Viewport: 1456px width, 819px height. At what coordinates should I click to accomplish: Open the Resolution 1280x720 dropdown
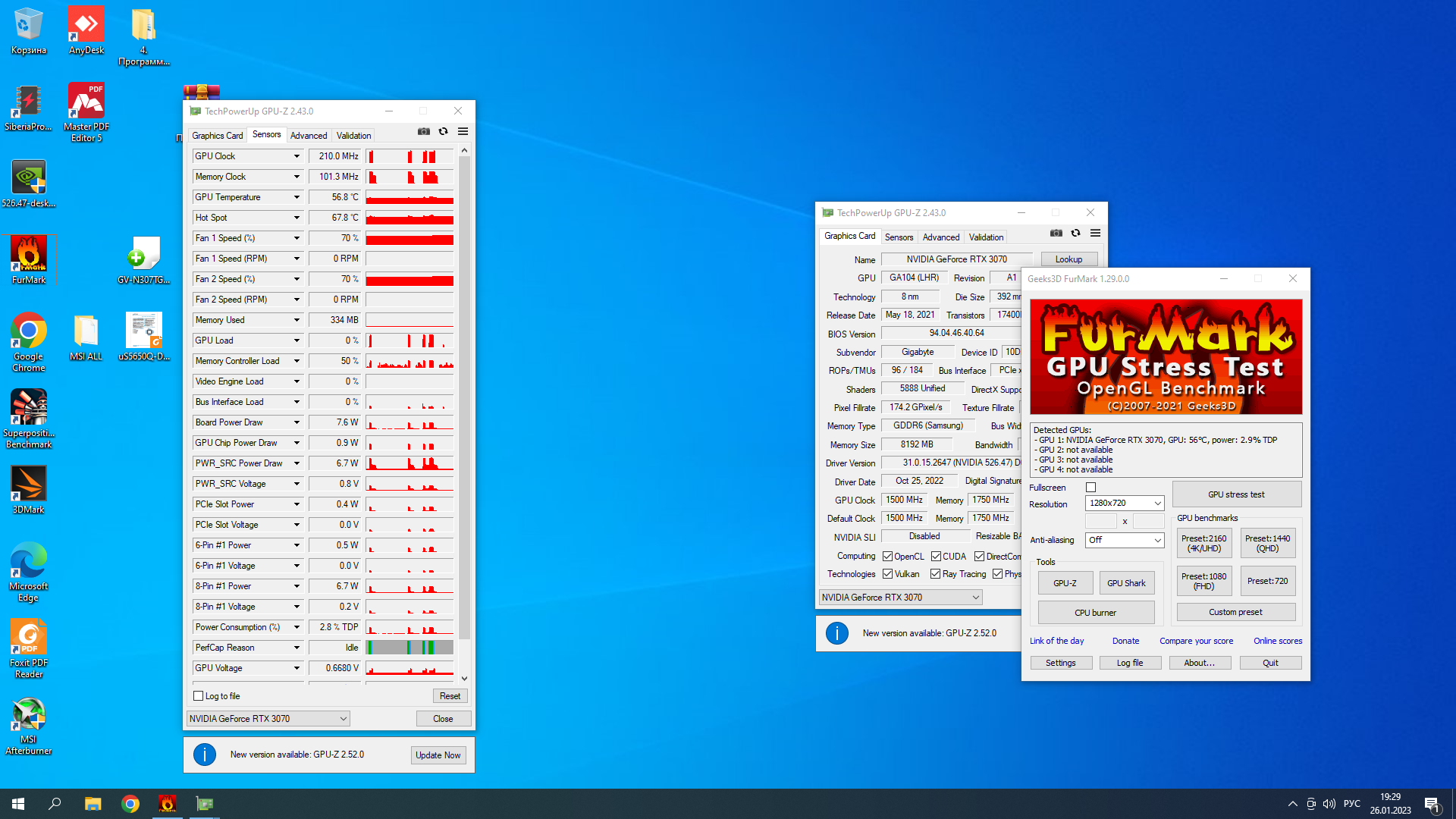(x=1125, y=504)
